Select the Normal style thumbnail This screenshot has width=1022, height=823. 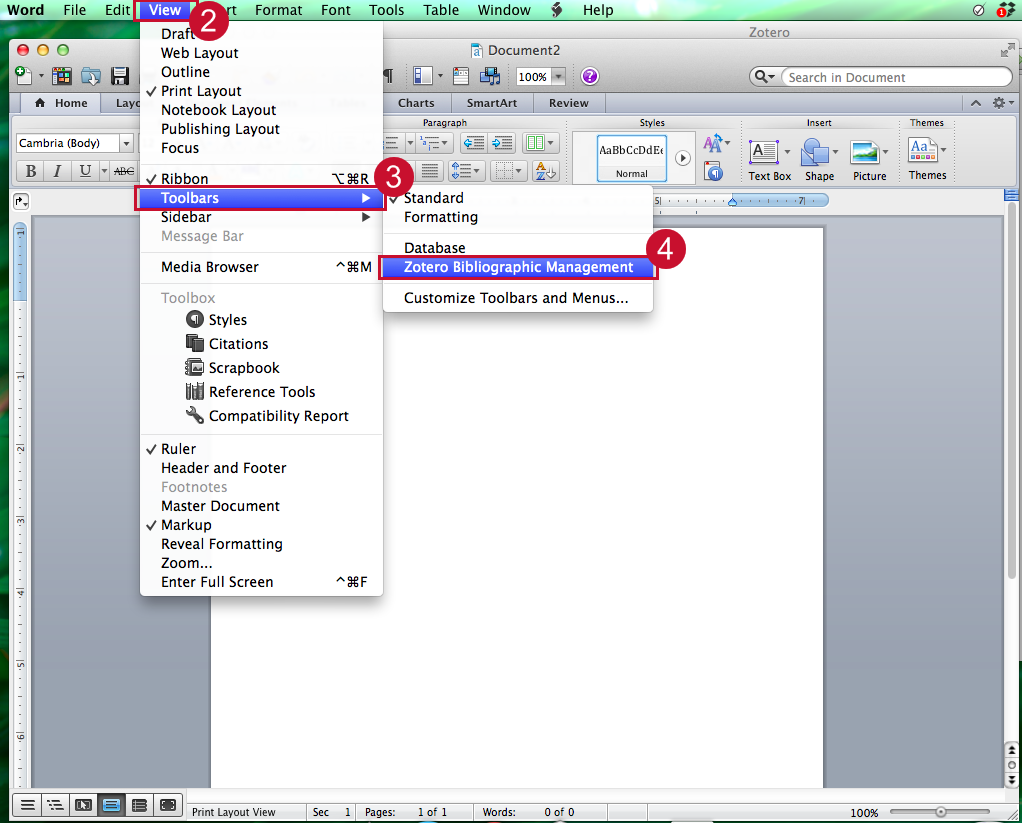pyautogui.click(x=632, y=158)
